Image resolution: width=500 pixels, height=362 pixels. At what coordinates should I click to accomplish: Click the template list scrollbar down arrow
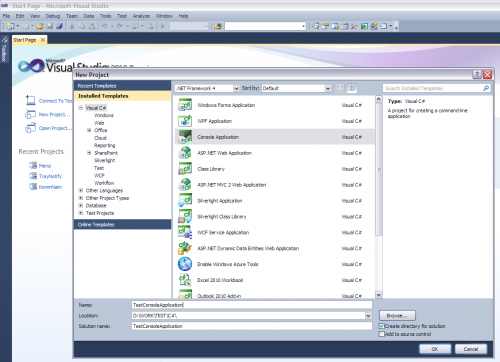[x=379, y=295]
